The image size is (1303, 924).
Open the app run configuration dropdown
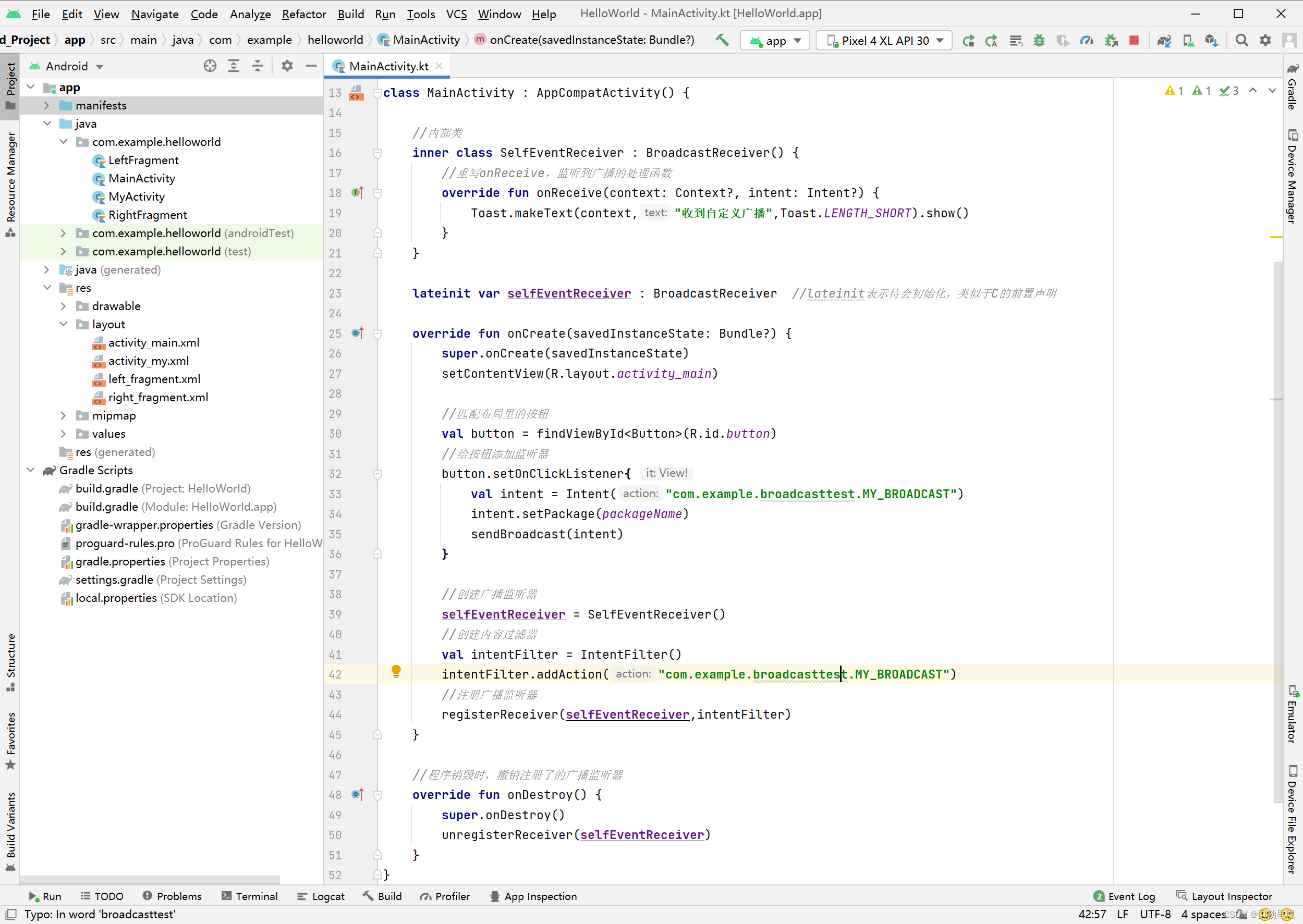coord(775,41)
